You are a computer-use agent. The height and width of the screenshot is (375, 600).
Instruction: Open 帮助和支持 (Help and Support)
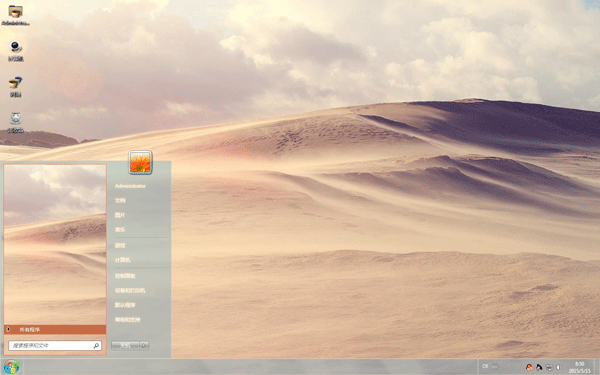click(x=127, y=320)
